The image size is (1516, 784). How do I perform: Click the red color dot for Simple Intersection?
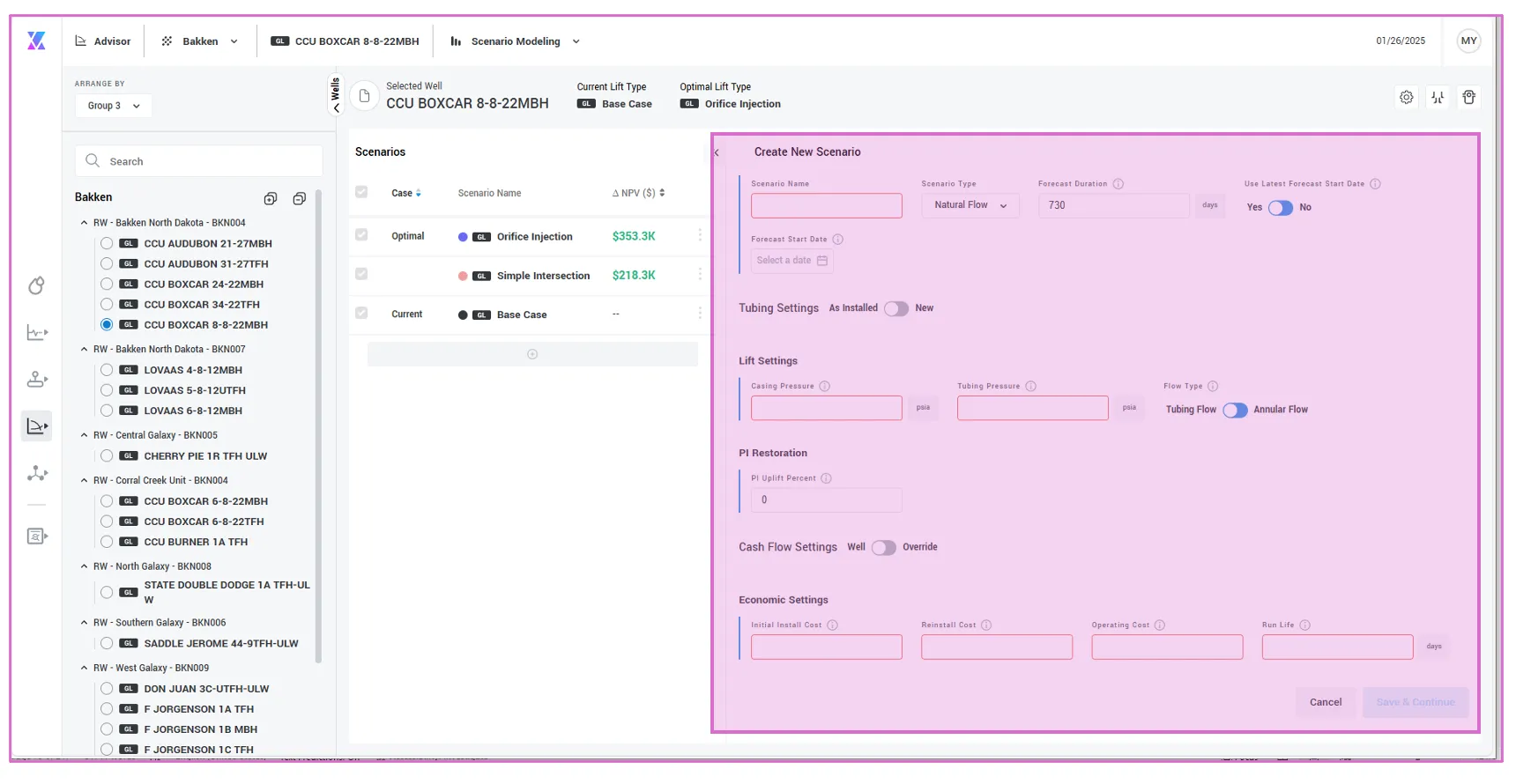(x=463, y=276)
